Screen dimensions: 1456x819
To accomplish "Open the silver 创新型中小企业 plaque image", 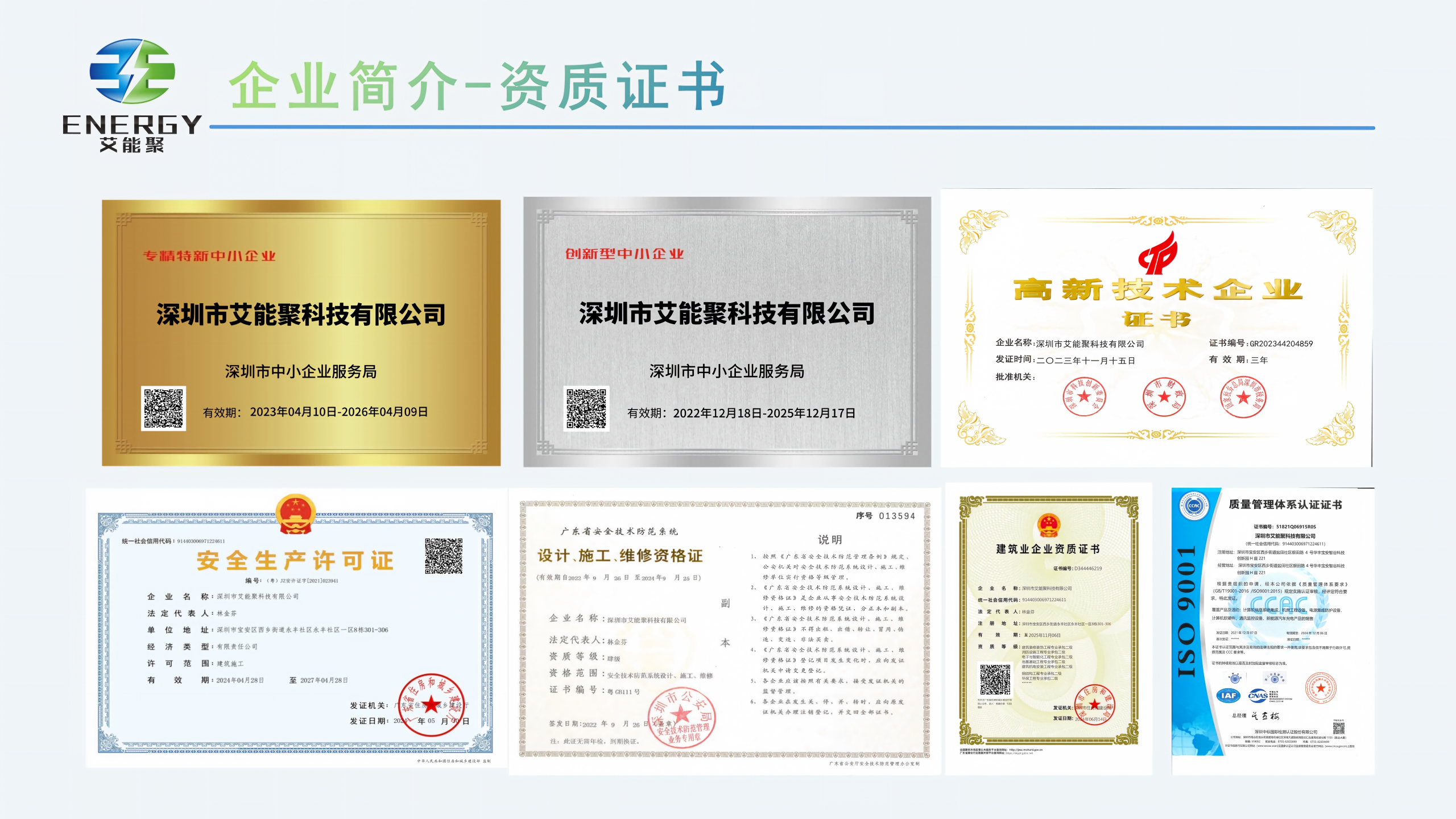I will tap(727, 332).
